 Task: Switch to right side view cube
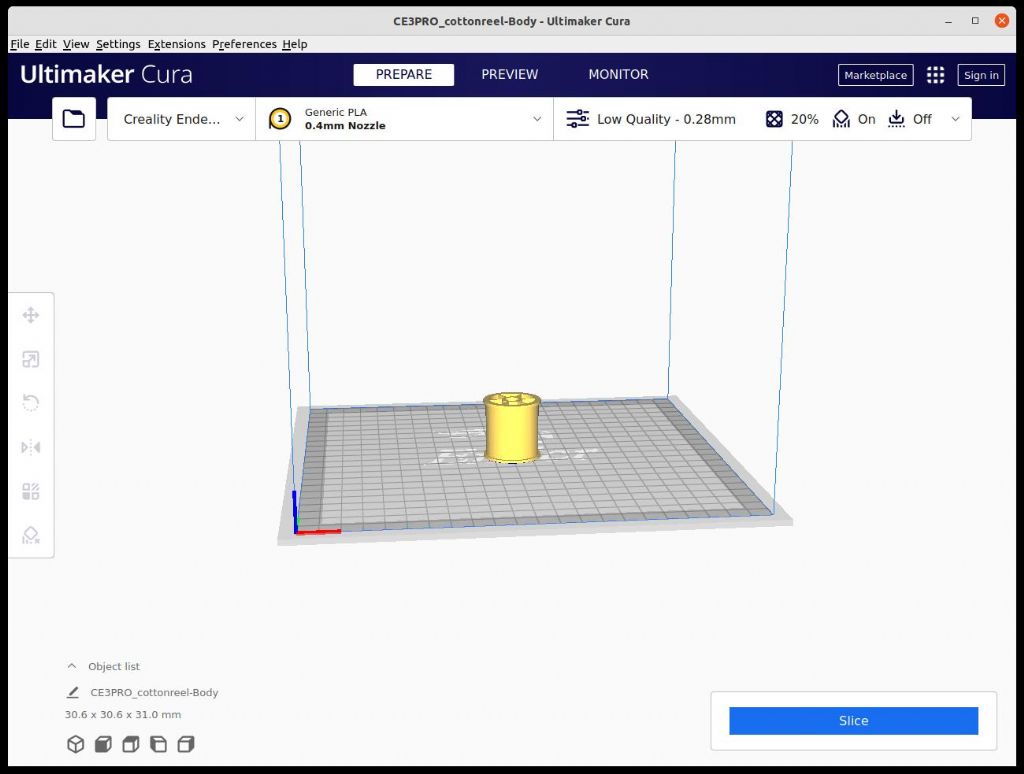[186, 744]
